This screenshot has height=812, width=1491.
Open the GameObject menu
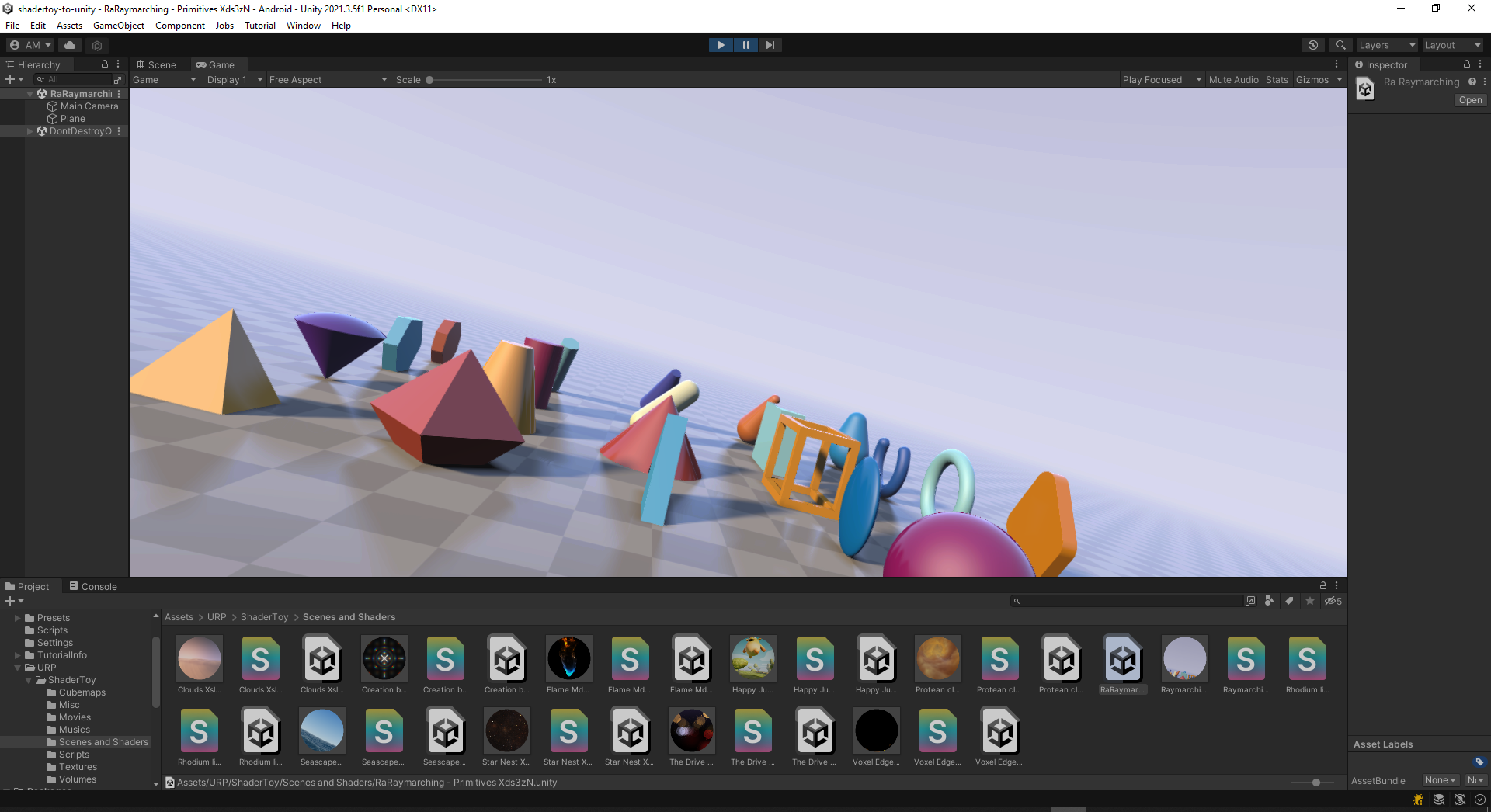(x=119, y=26)
